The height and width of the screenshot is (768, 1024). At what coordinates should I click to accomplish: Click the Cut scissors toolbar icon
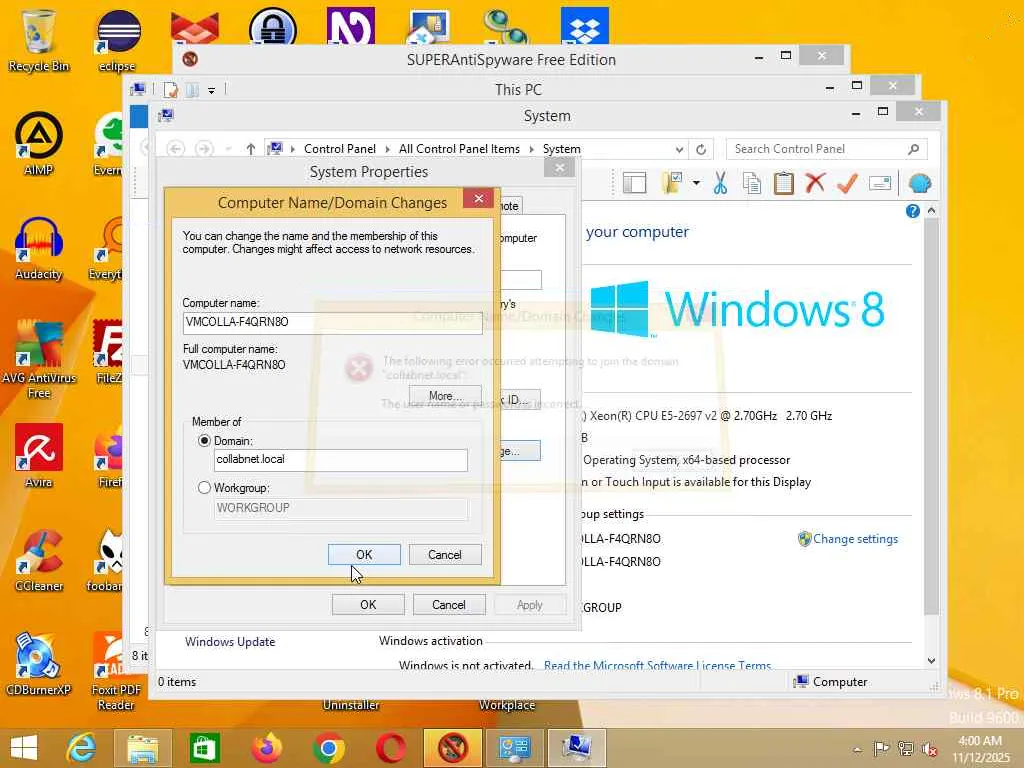click(720, 184)
